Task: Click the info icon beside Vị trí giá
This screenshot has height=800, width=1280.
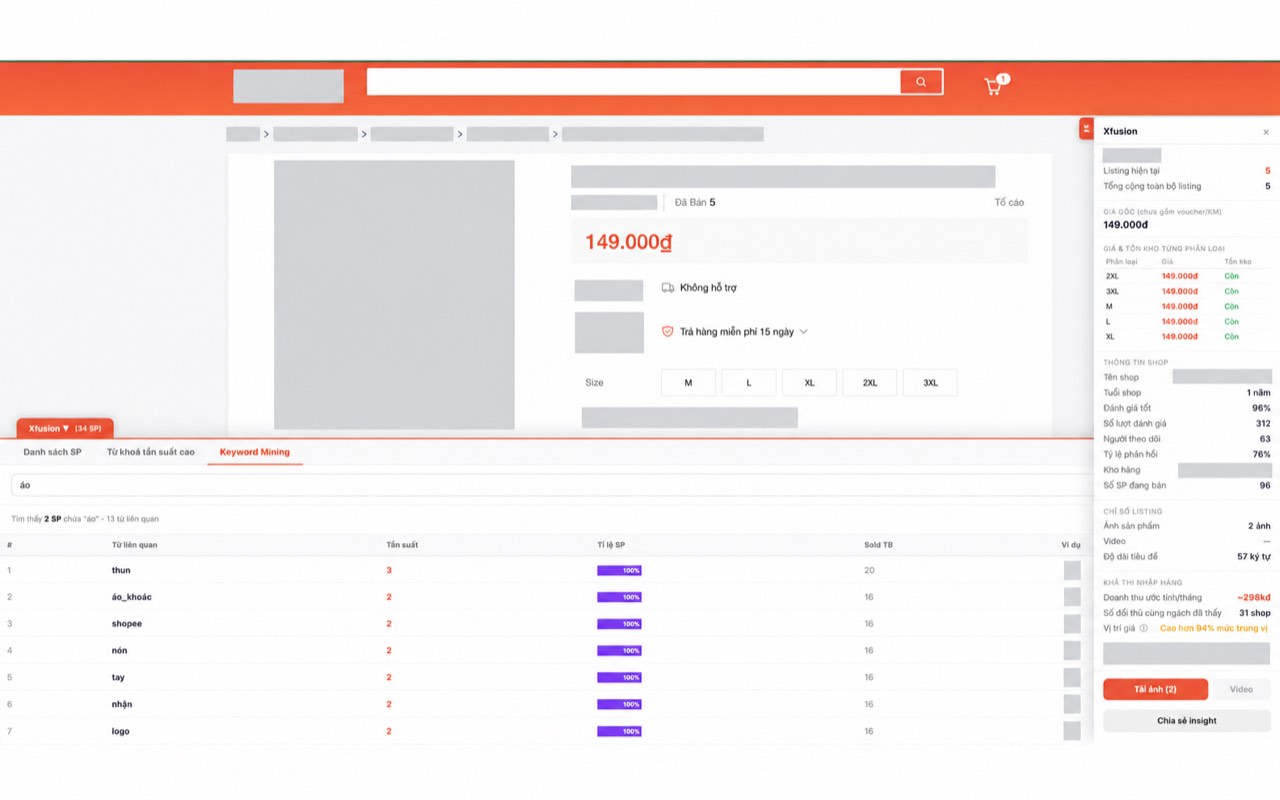Action: pos(1143,628)
